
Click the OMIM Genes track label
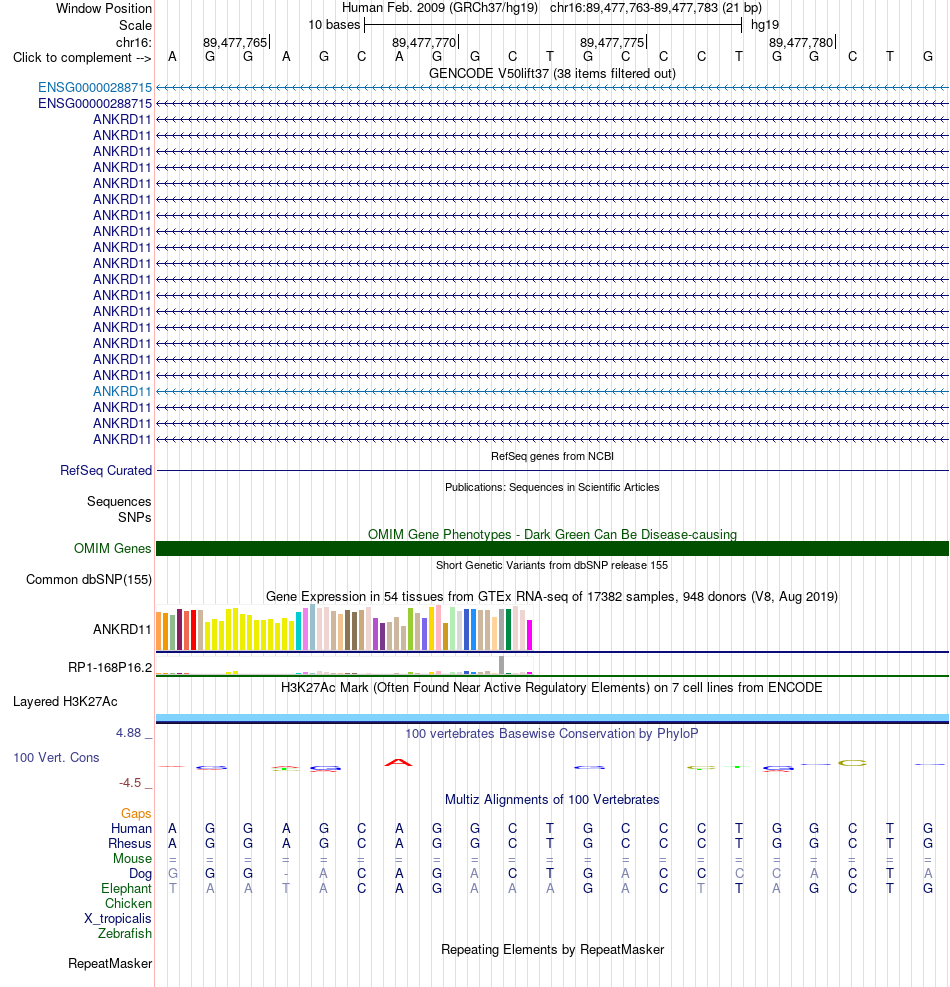(x=112, y=548)
